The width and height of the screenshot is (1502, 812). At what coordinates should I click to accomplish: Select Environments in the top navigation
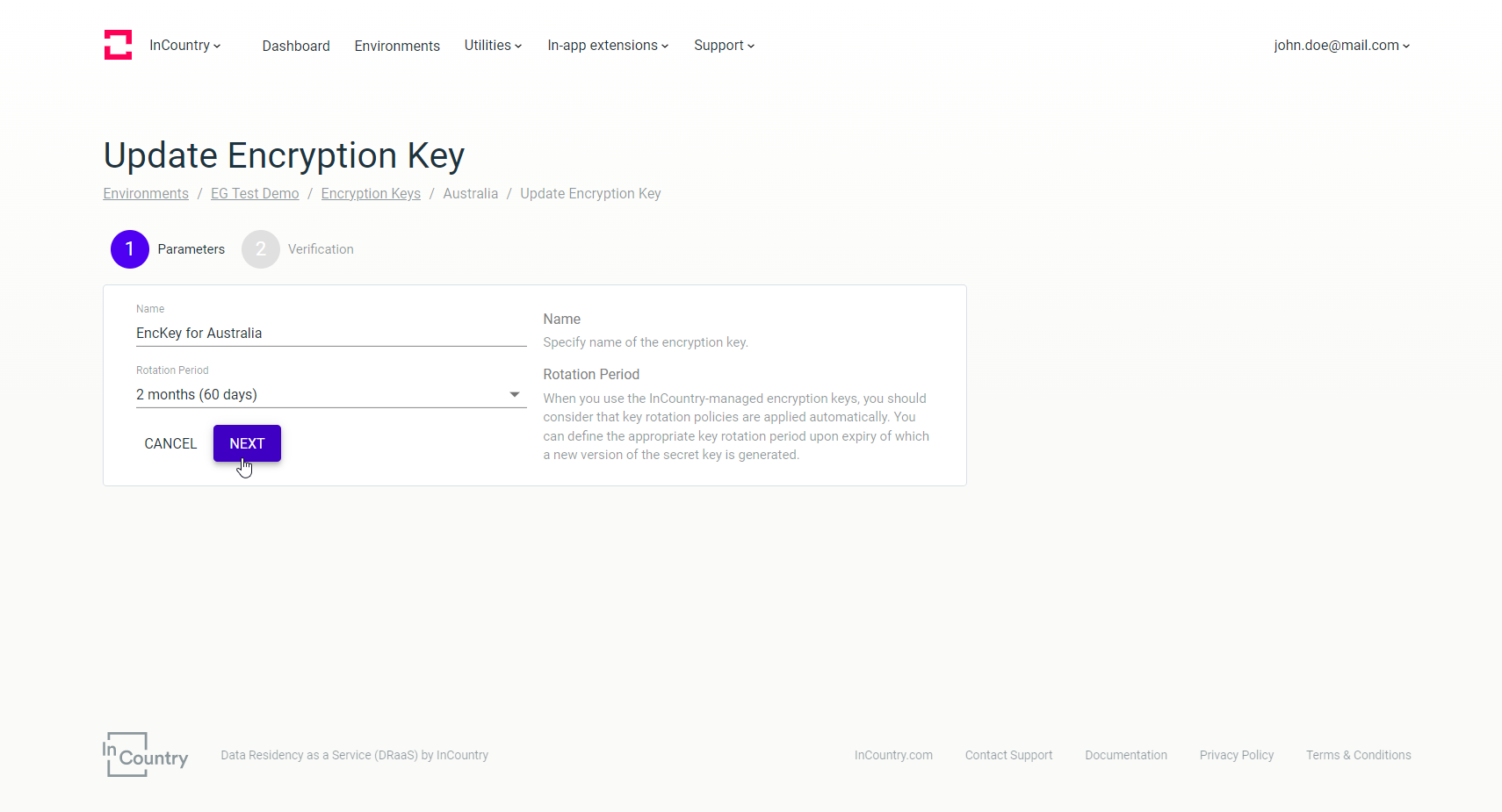(x=397, y=46)
